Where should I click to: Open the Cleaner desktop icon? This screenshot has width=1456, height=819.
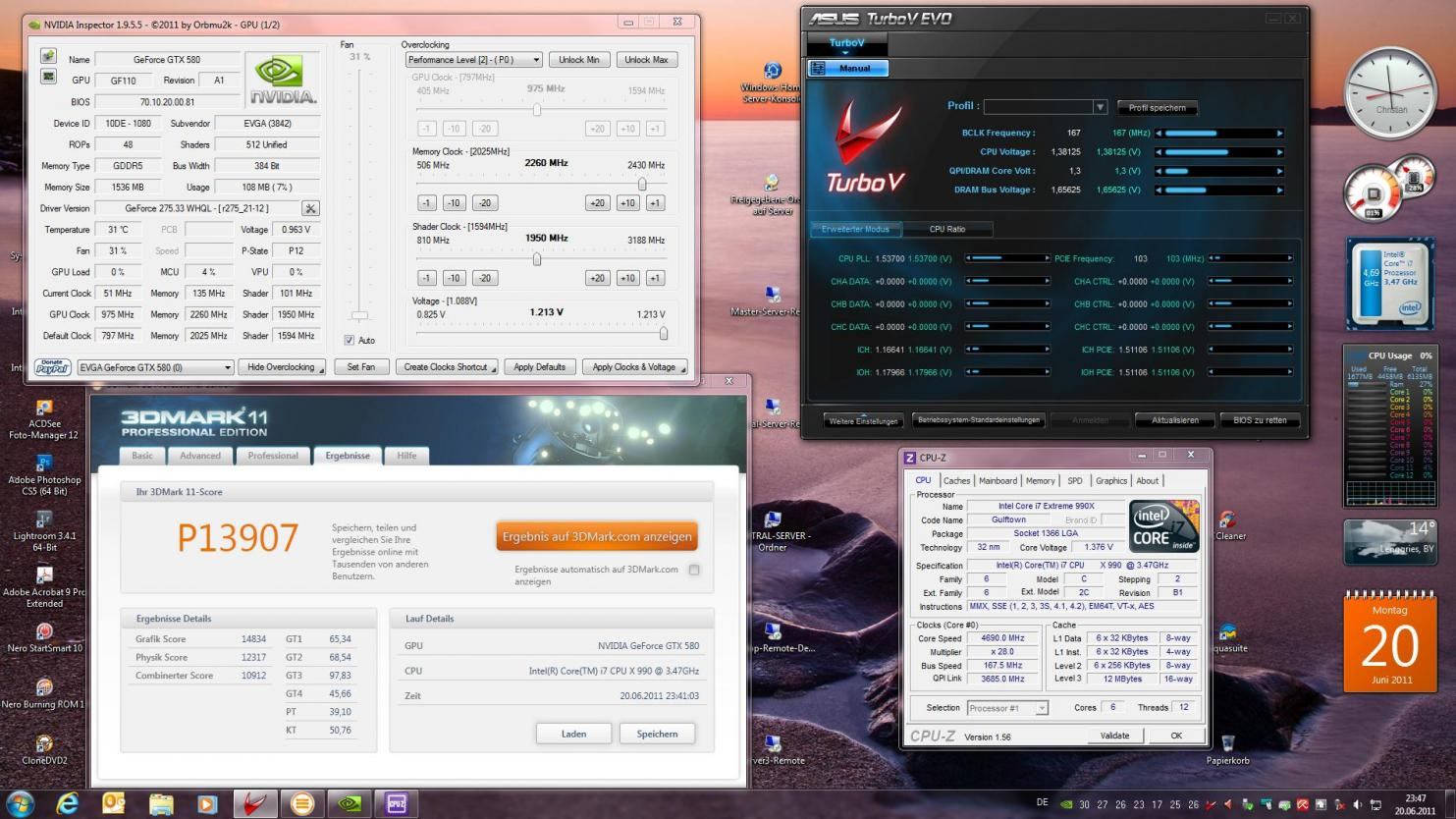[x=1229, y=525]
